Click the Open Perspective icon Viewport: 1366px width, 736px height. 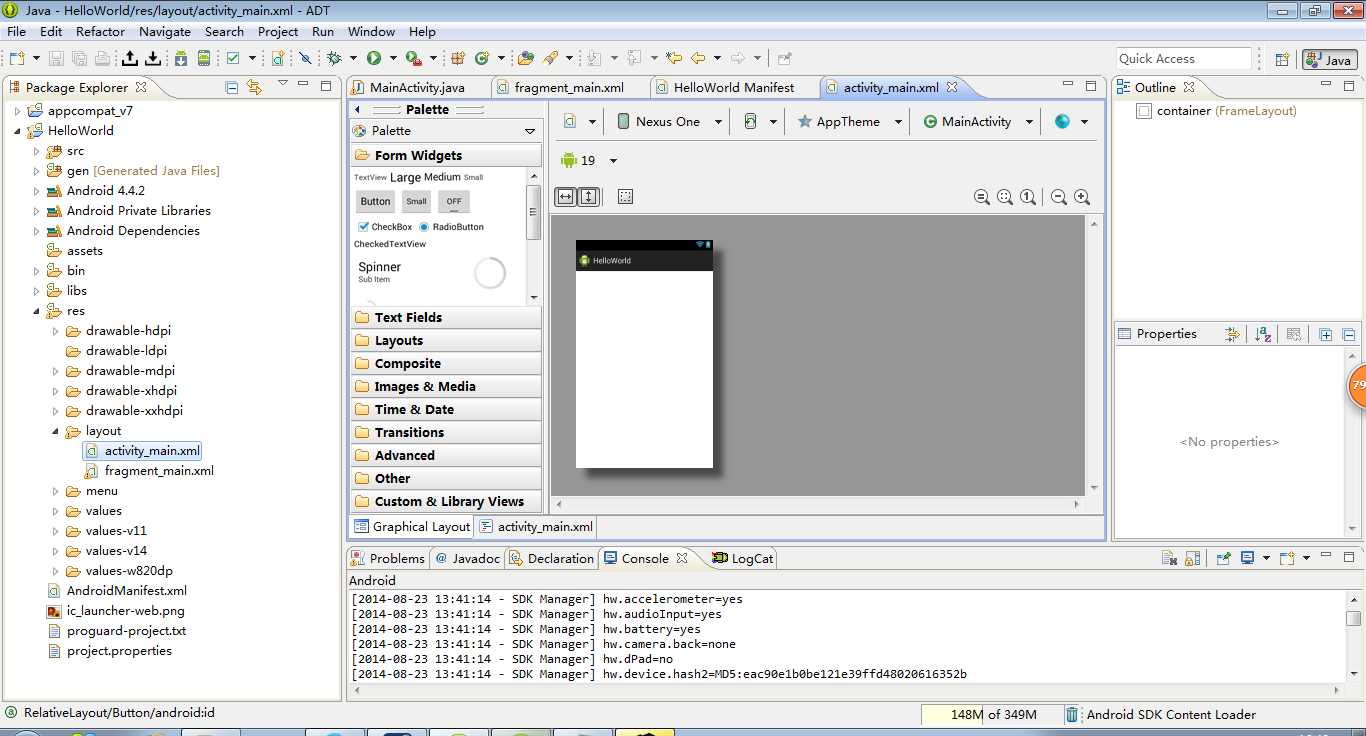(1282, 60)
